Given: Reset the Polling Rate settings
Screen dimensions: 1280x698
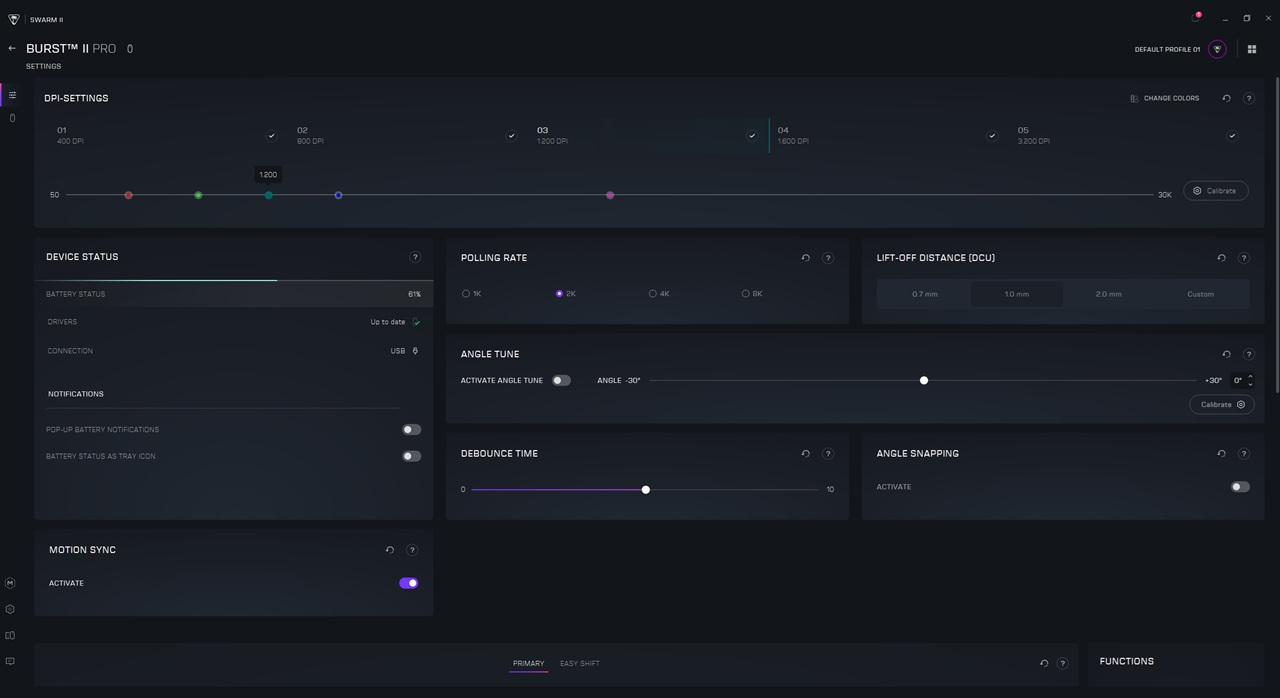Looking at the screenshot, I should 806,258.
